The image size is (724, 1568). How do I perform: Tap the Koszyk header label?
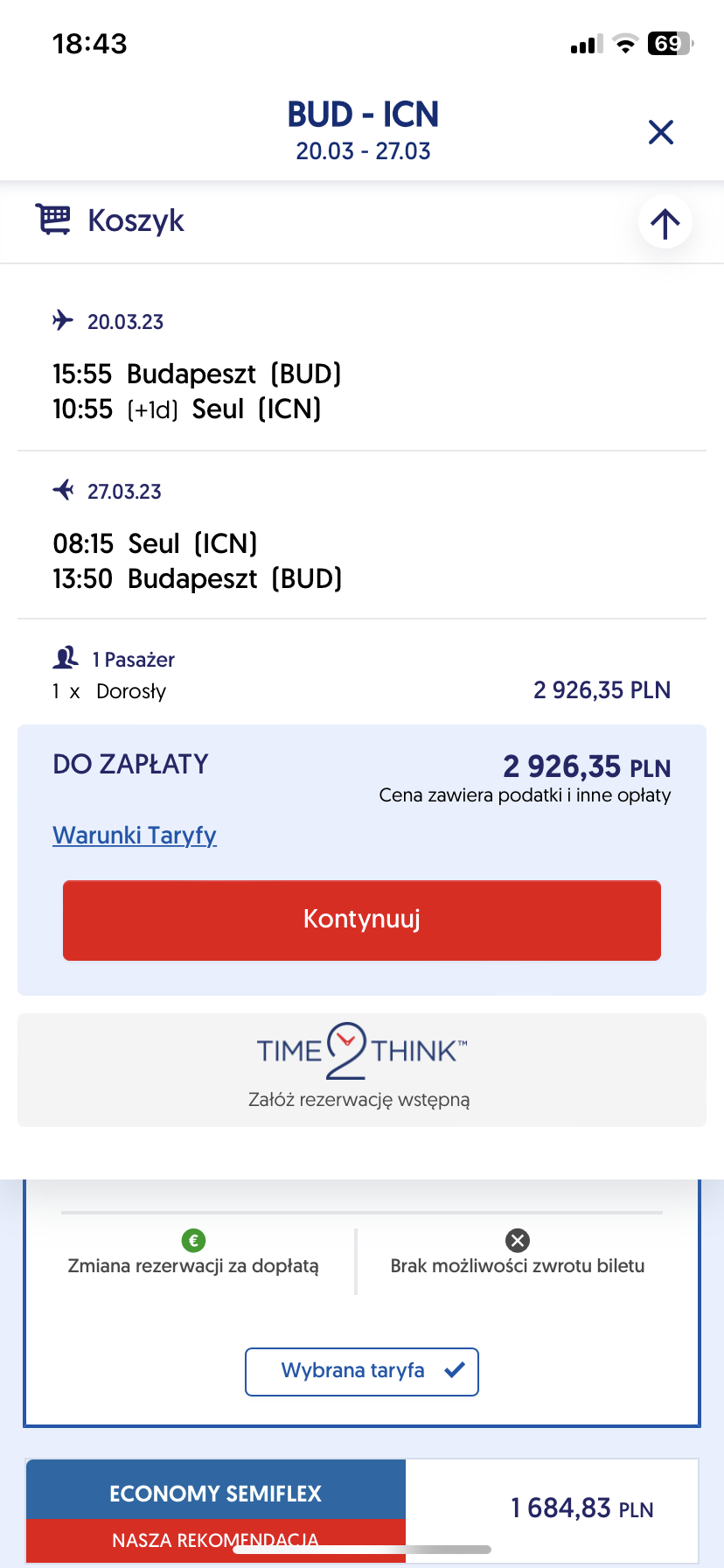(136, 220)
